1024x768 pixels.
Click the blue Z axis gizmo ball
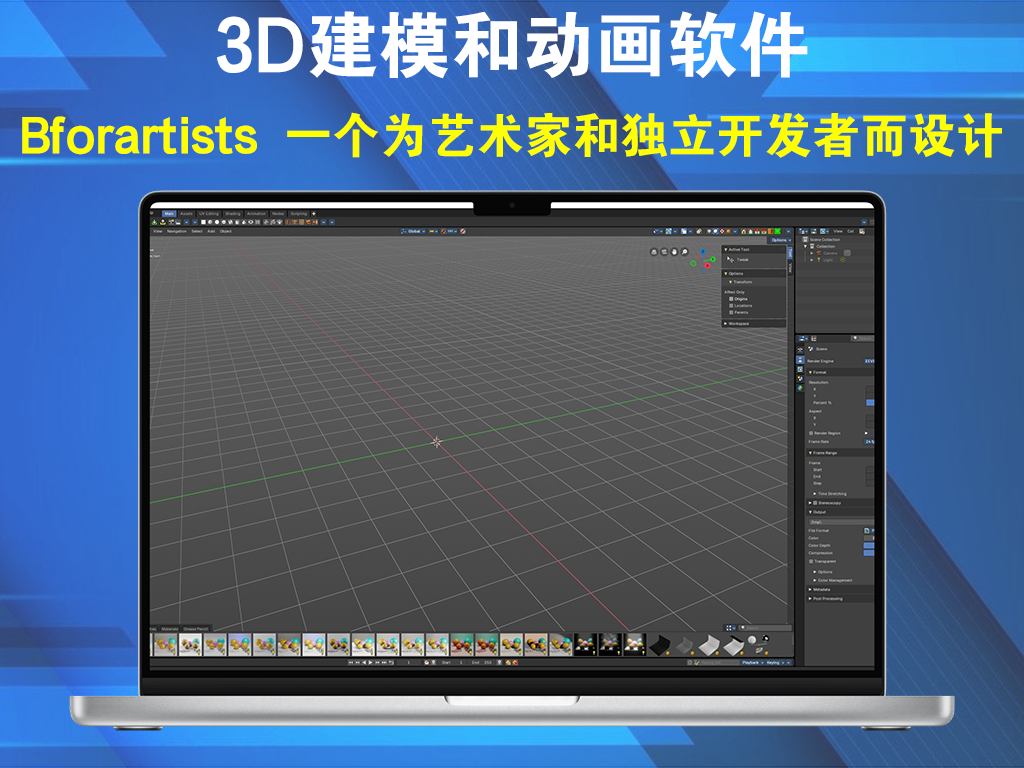702,252
